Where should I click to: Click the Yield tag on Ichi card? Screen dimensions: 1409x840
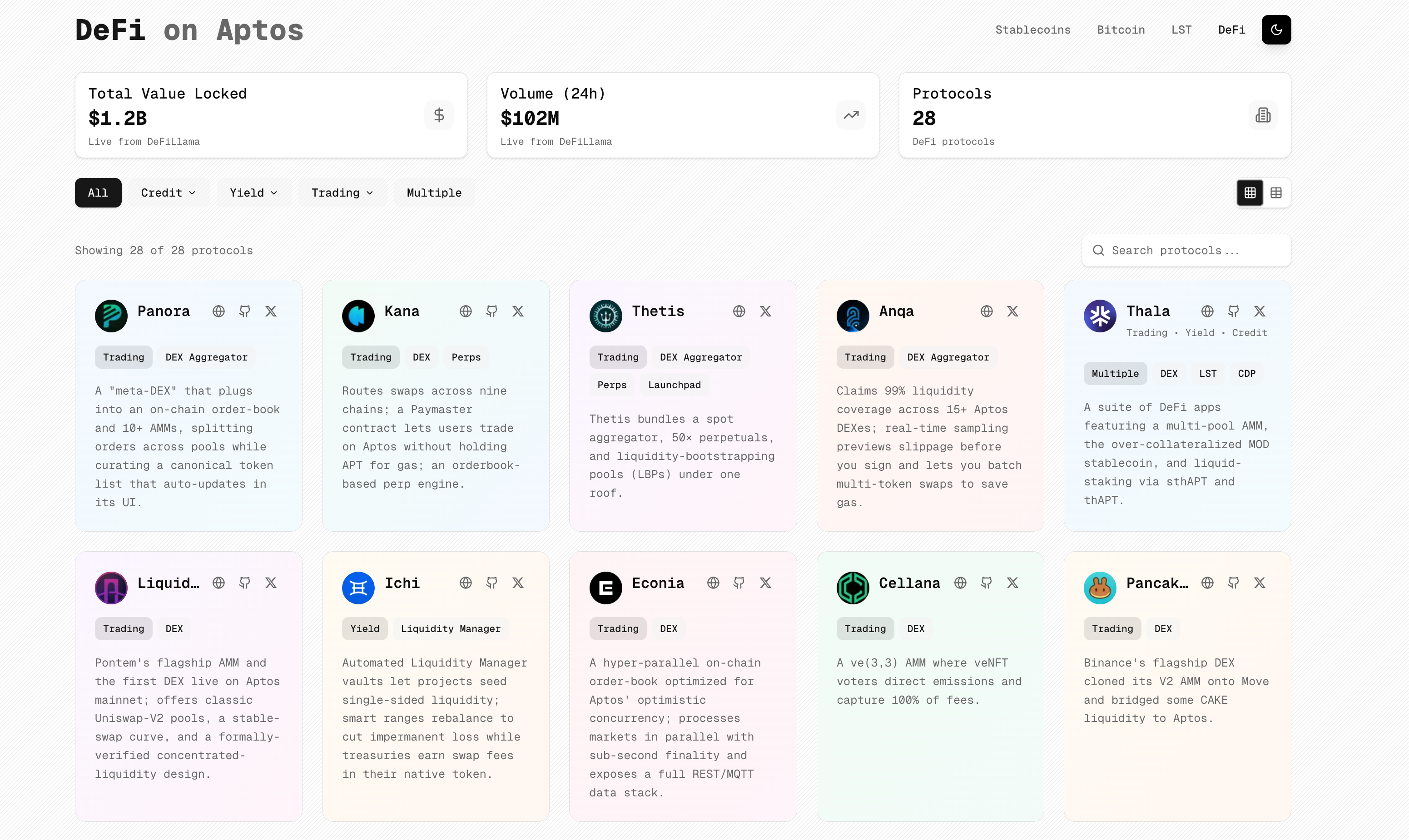[x=365, y=629]
